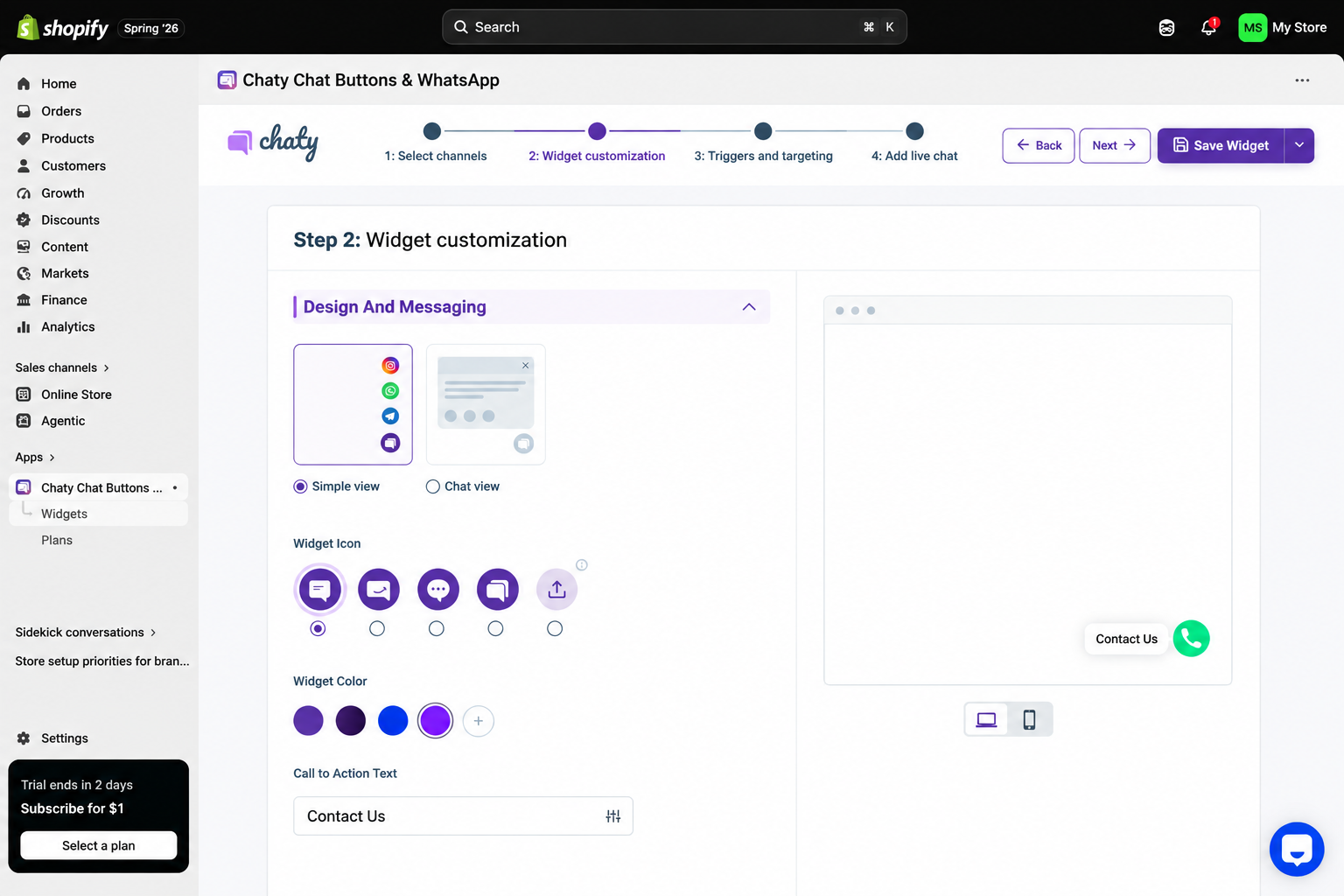The width and height of the screenshot is (1344, 896).
Task: Tick radio under upload icon
Action: point(555,628)
